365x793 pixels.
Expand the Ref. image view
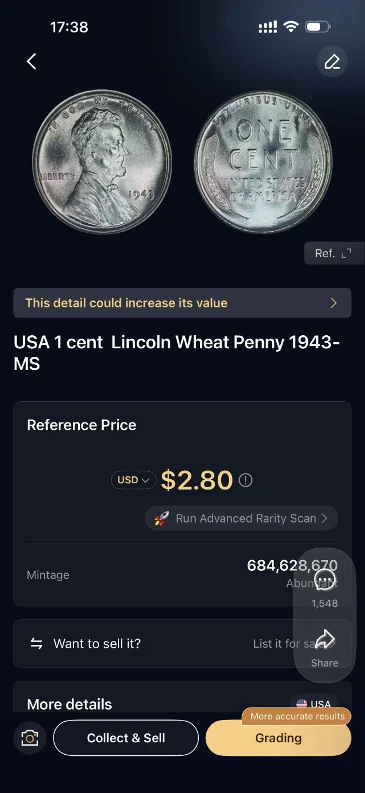tap(328, 253)
